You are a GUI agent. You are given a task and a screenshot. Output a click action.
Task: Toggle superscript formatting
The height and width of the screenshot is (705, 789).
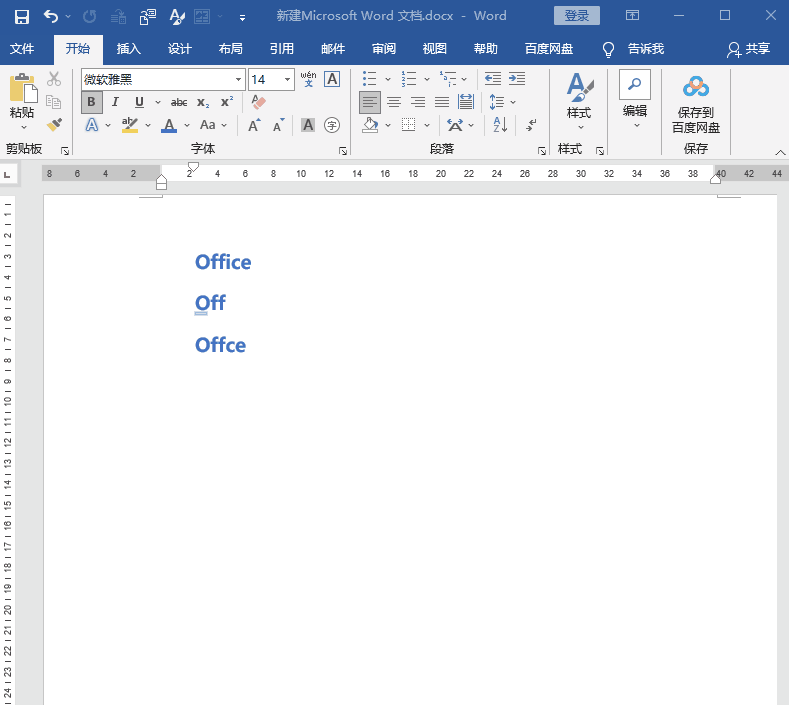pyautogui.click(x=227, y=102)
